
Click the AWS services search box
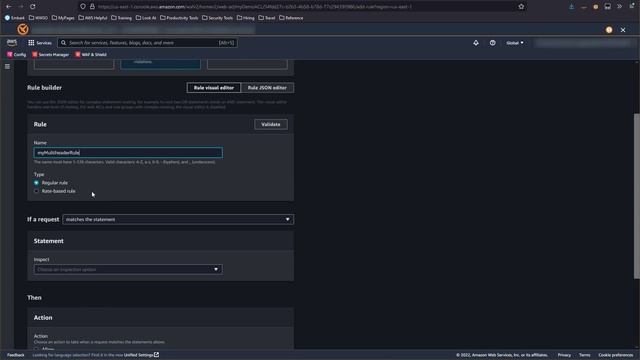pyautogui.click(x=148, y=43)
